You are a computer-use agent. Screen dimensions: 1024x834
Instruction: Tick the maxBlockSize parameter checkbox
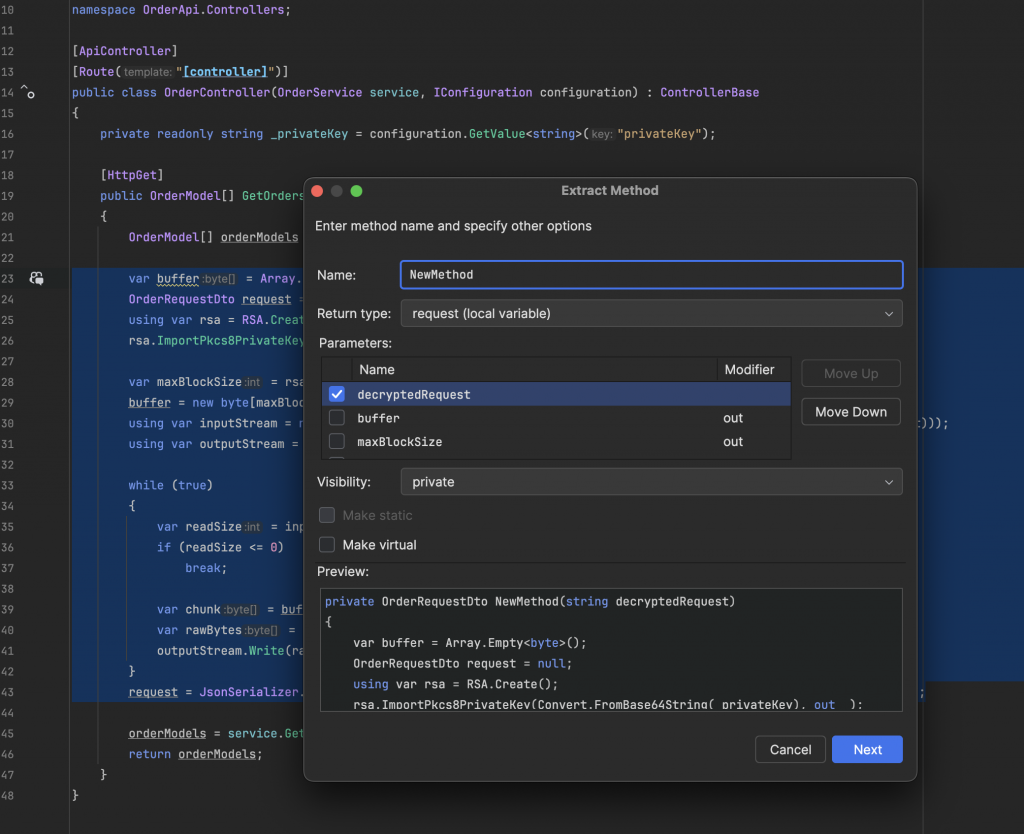tap(337, 442)
